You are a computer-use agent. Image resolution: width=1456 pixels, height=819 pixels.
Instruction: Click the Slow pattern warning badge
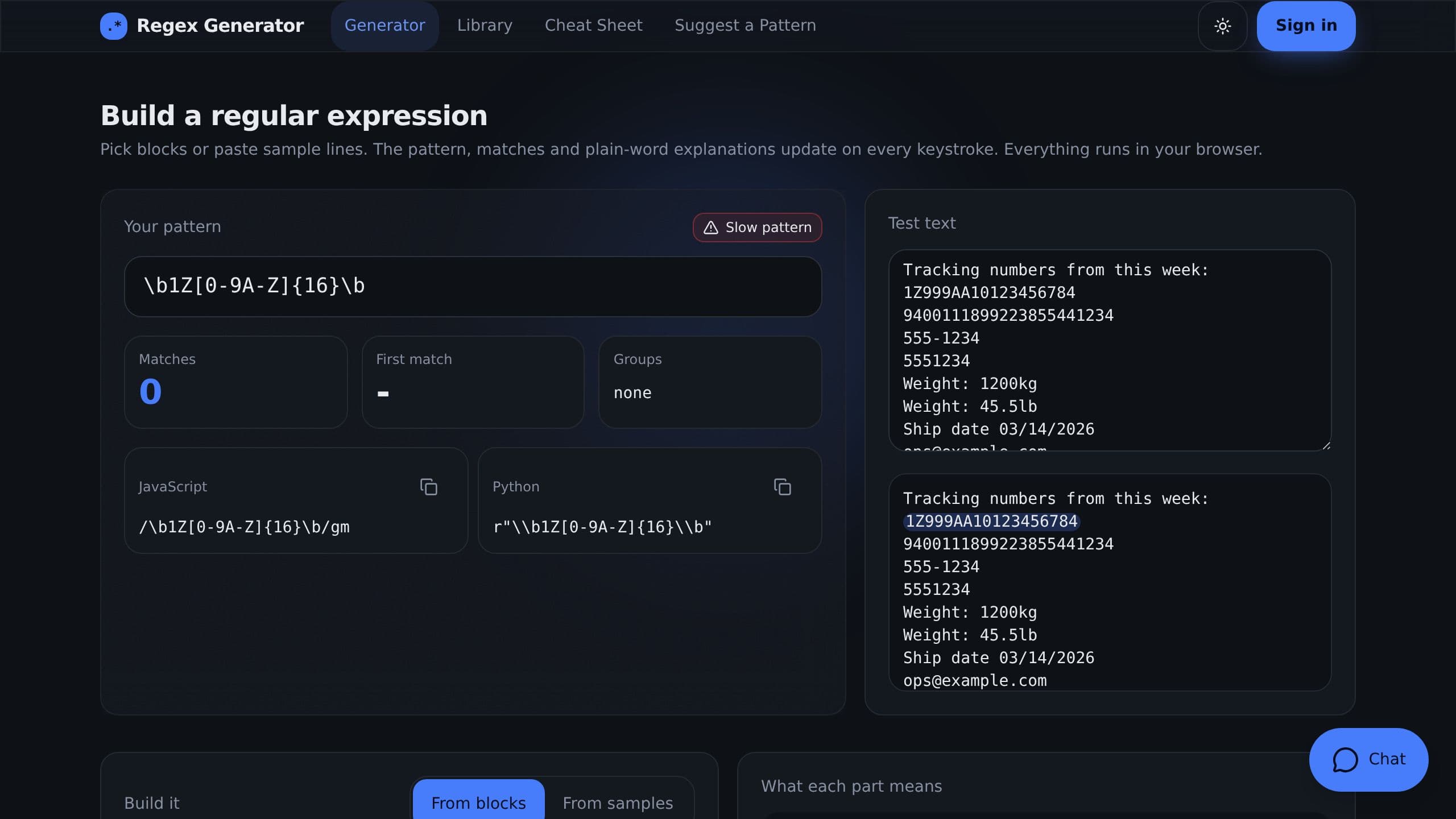[x=757, y=227]
